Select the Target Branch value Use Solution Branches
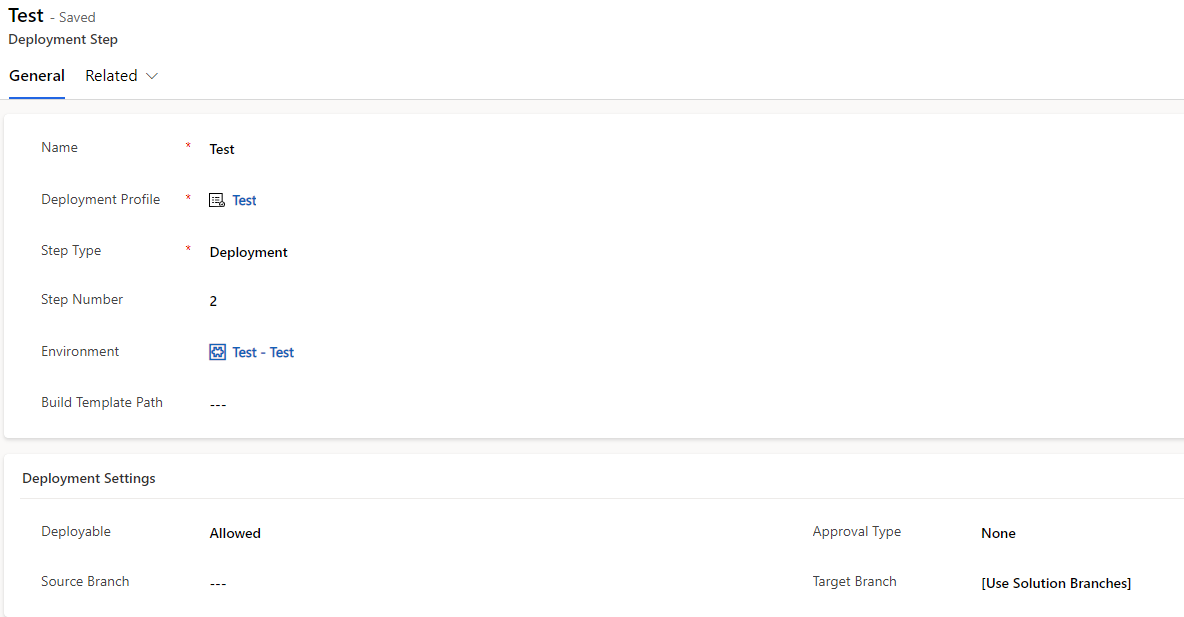The width and height of the screenshot is (1184, 617). (x=1056, y=583)
